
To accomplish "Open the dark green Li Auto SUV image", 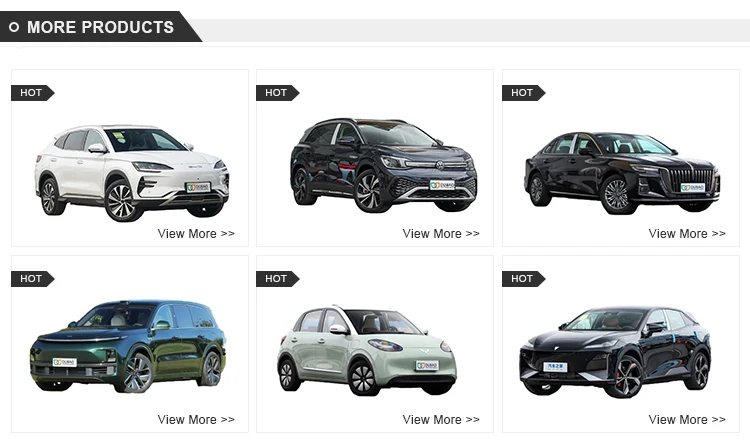I will click(128, 346).
